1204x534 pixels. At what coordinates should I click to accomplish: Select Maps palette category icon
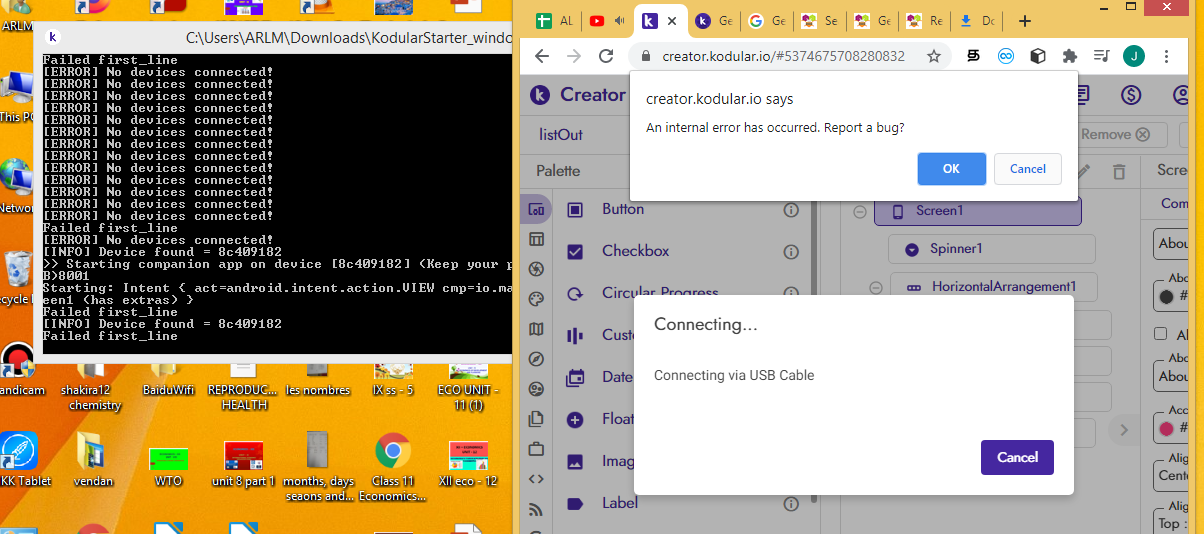click(536, 329)
